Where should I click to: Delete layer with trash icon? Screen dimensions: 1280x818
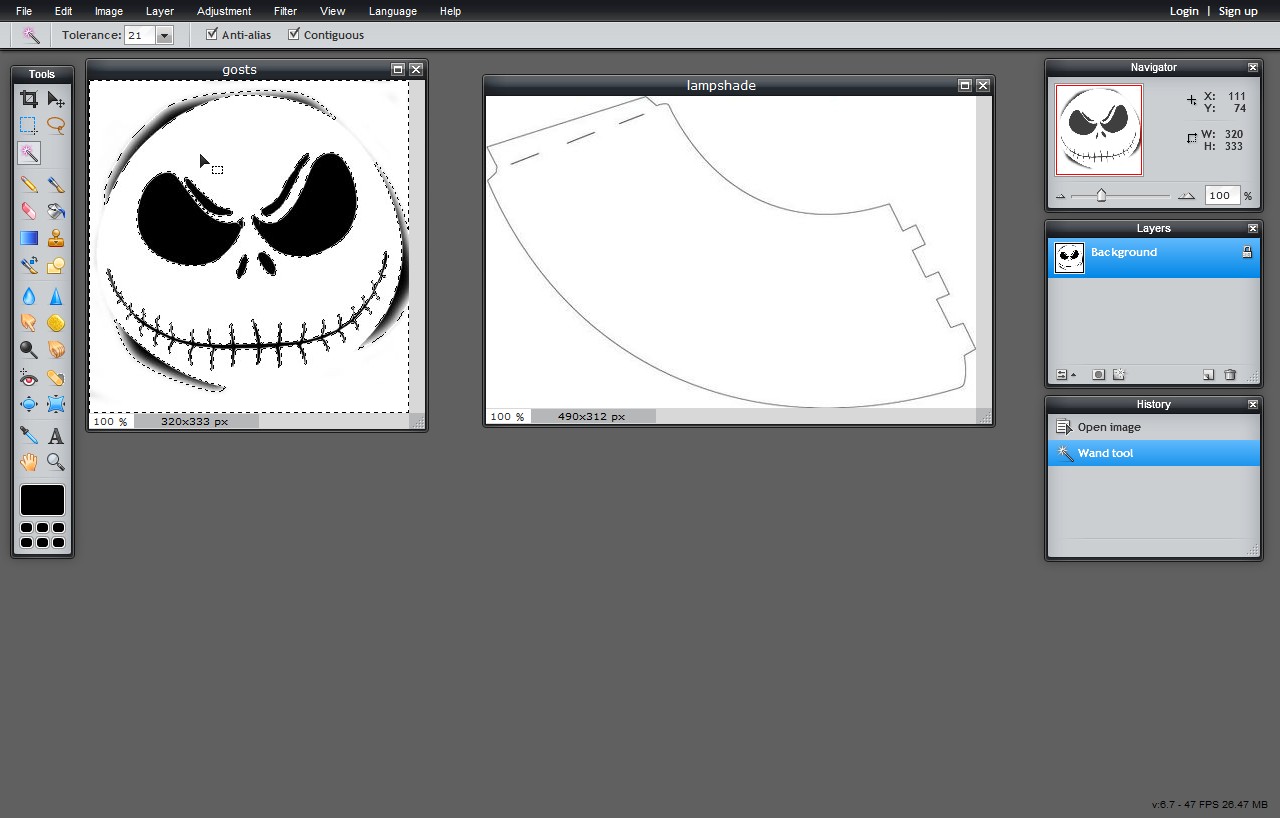pos(1230,375)
